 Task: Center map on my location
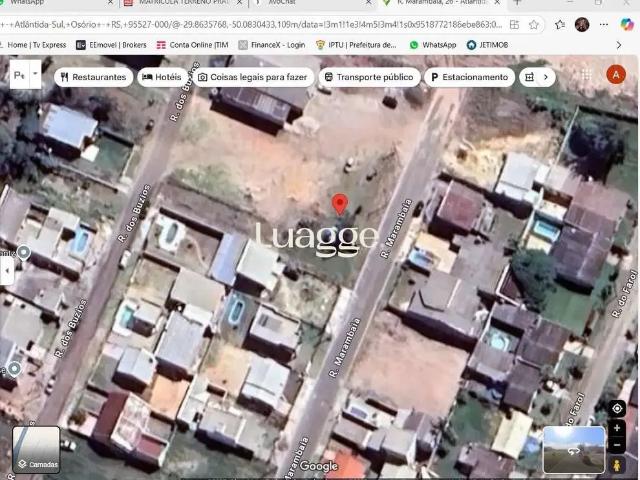[617, 409]
